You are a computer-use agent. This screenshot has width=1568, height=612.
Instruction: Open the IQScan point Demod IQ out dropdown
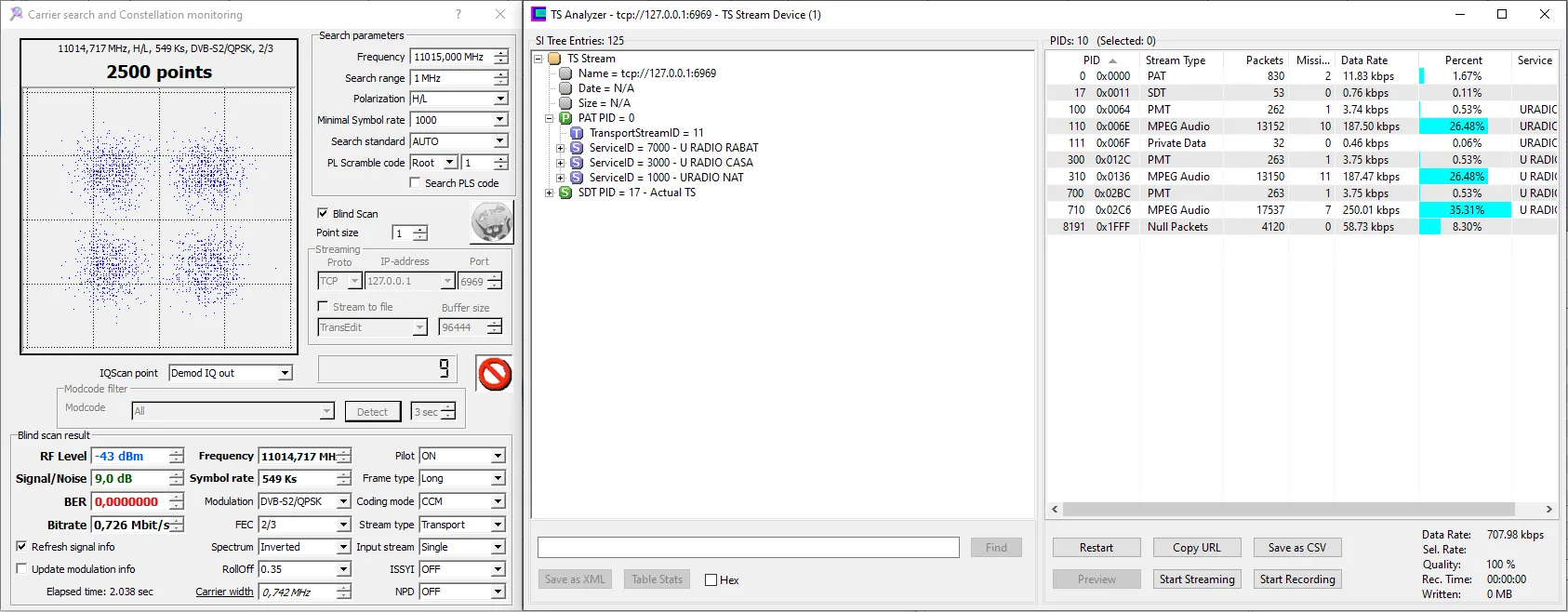286,373
